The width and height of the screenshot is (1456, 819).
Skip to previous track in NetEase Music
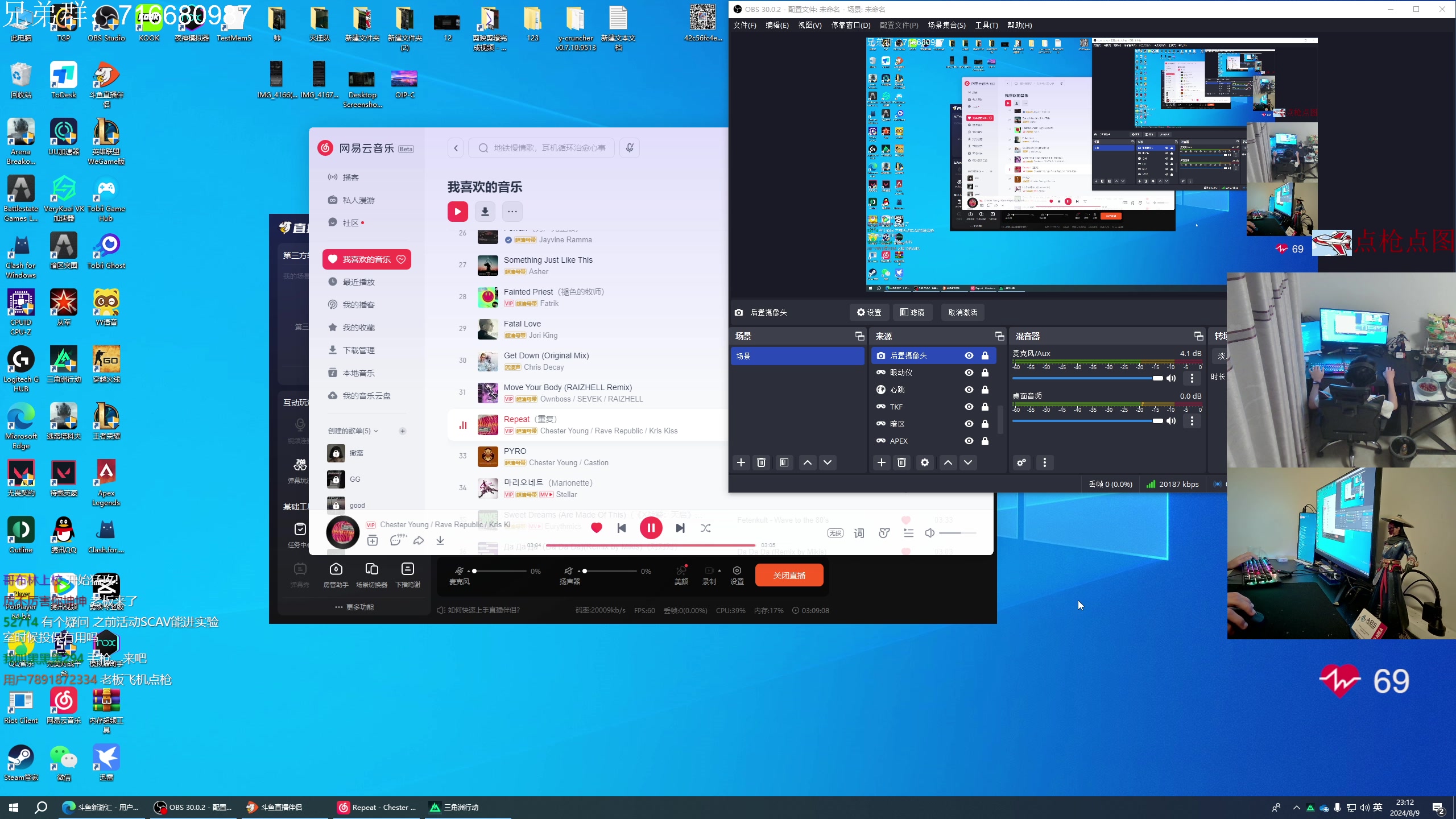click(622, 528)
